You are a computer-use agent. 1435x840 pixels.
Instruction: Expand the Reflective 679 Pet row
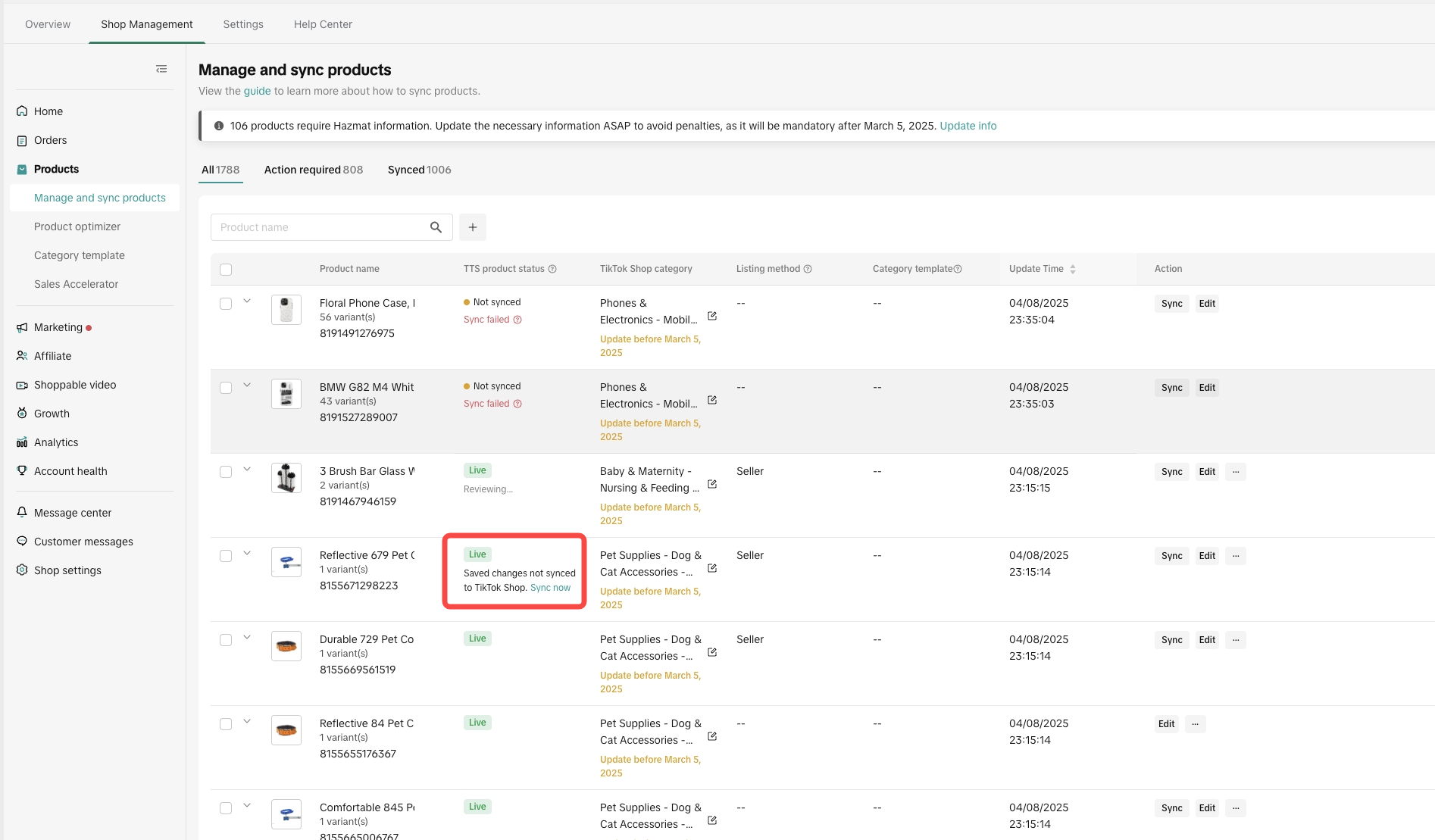[x=247, y=554]
